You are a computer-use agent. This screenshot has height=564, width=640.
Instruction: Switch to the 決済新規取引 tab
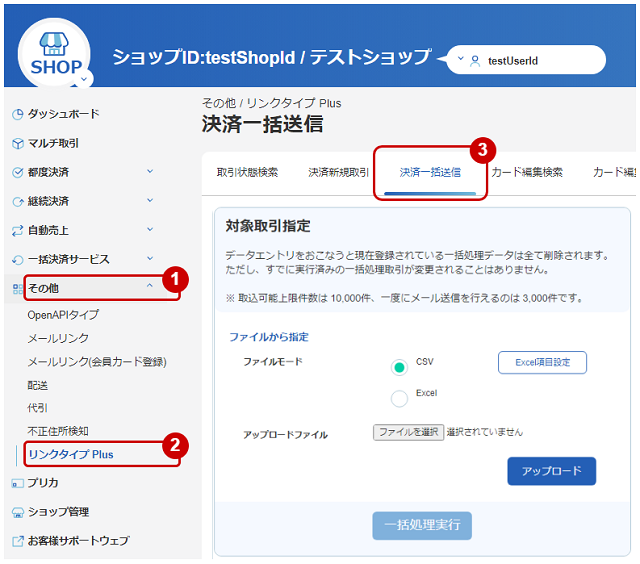coord(338,173)
